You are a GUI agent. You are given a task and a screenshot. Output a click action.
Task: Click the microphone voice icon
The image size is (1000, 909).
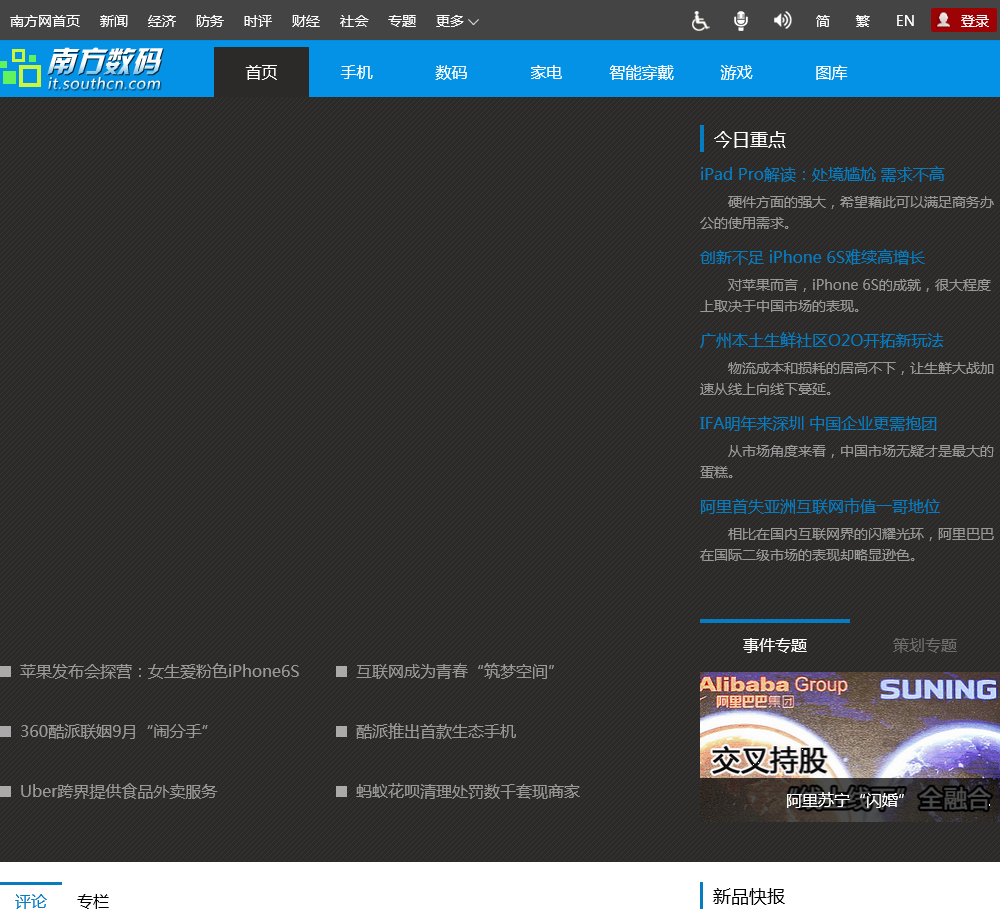point(740,21)
